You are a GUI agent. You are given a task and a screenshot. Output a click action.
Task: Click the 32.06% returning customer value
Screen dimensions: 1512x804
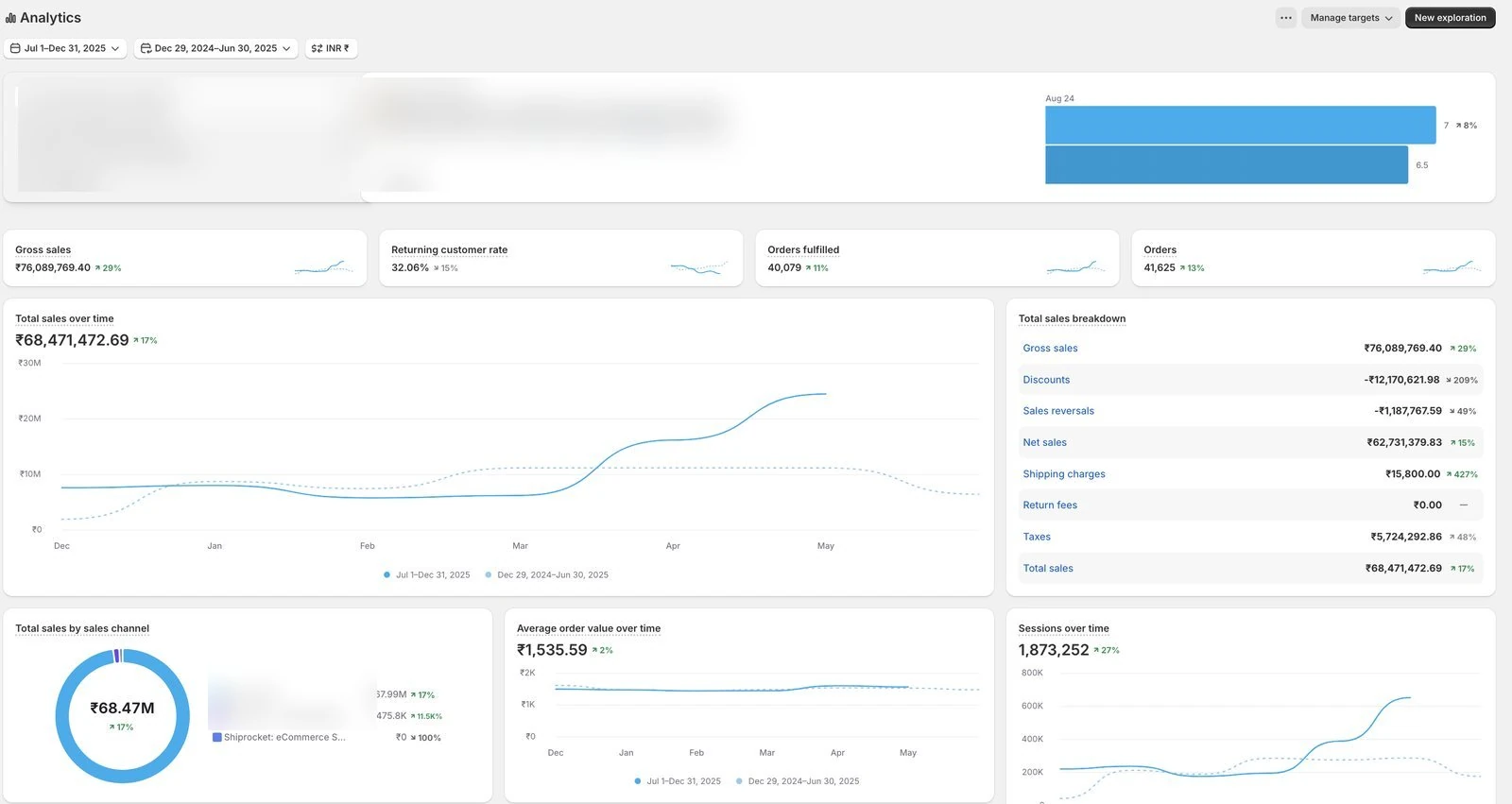click(x=410, y=268)
